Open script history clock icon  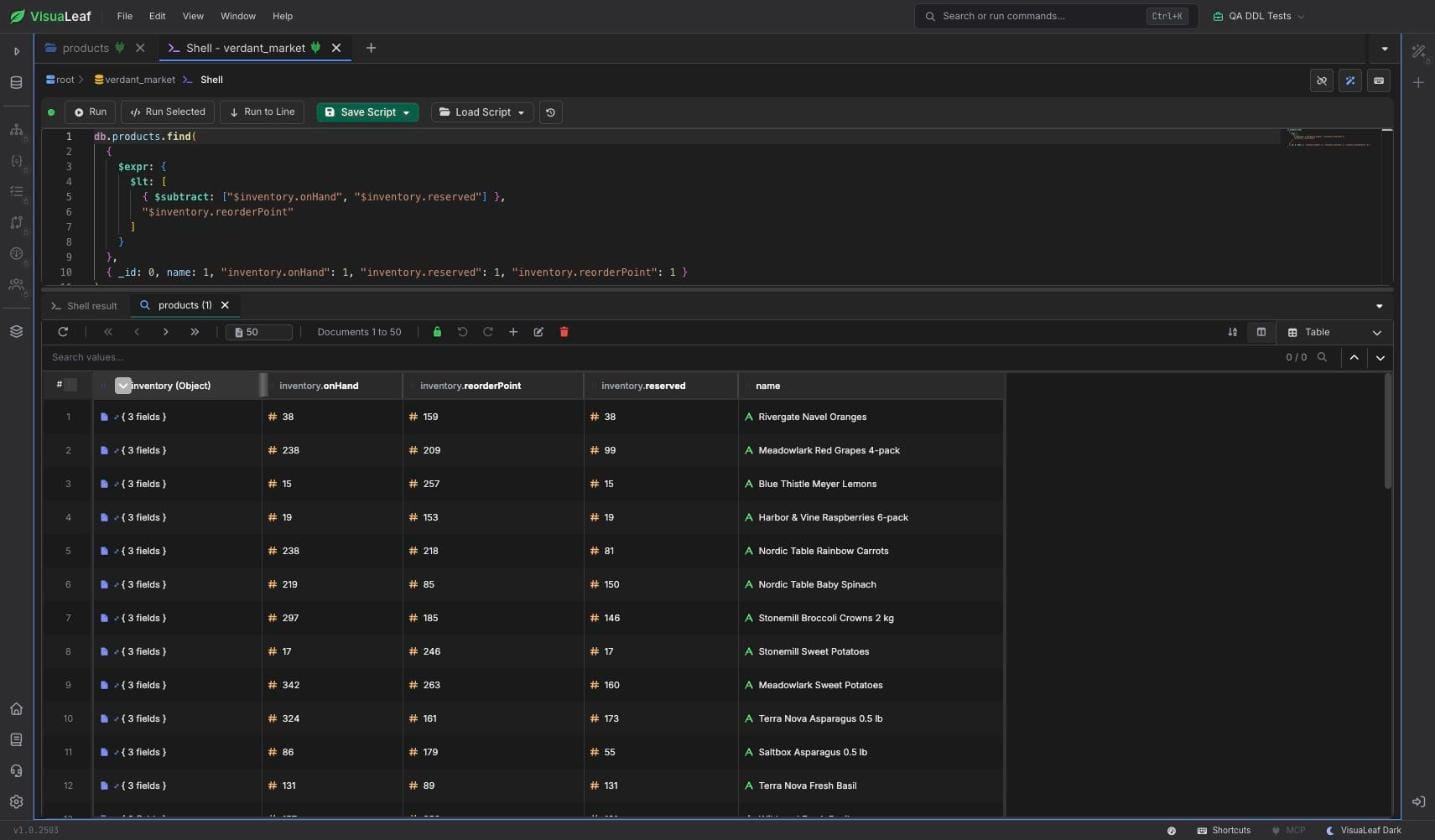click(x=550, y=113)
